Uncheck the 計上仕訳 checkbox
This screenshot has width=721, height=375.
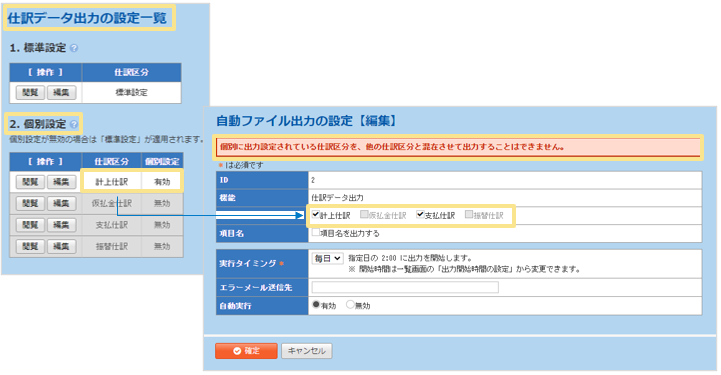(315, 214)
